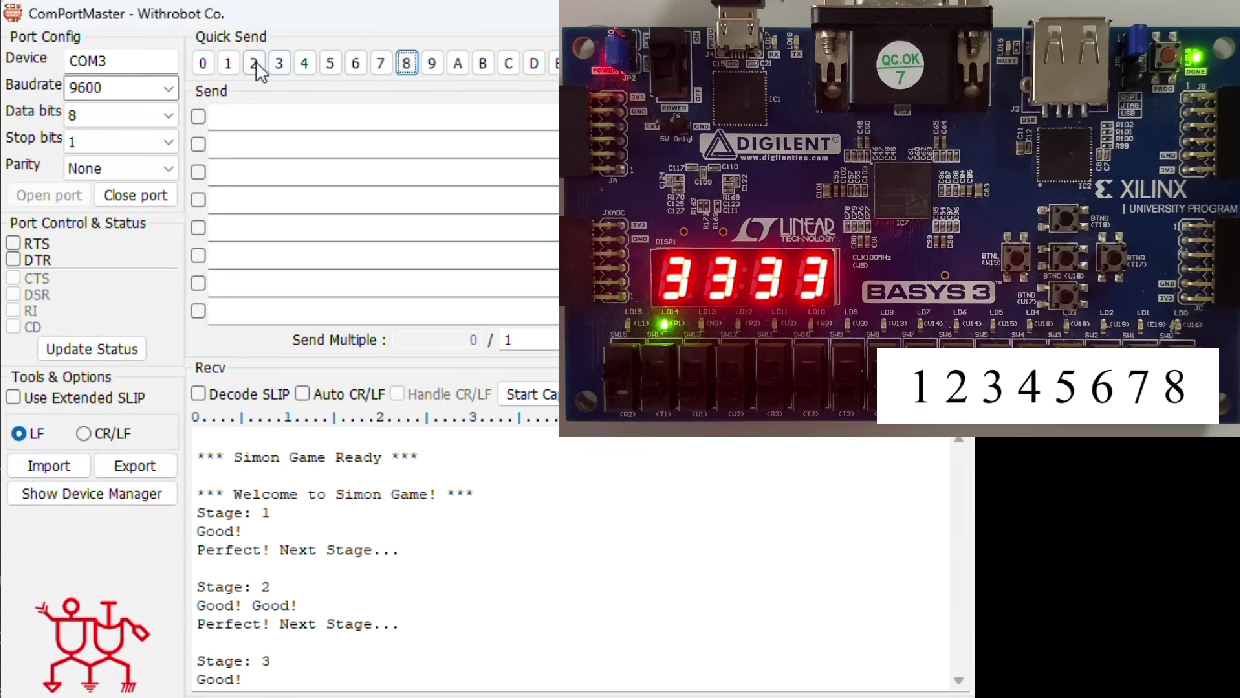Send quick character 8
The width and height of the screenshot is (1240, 698).
406,63
